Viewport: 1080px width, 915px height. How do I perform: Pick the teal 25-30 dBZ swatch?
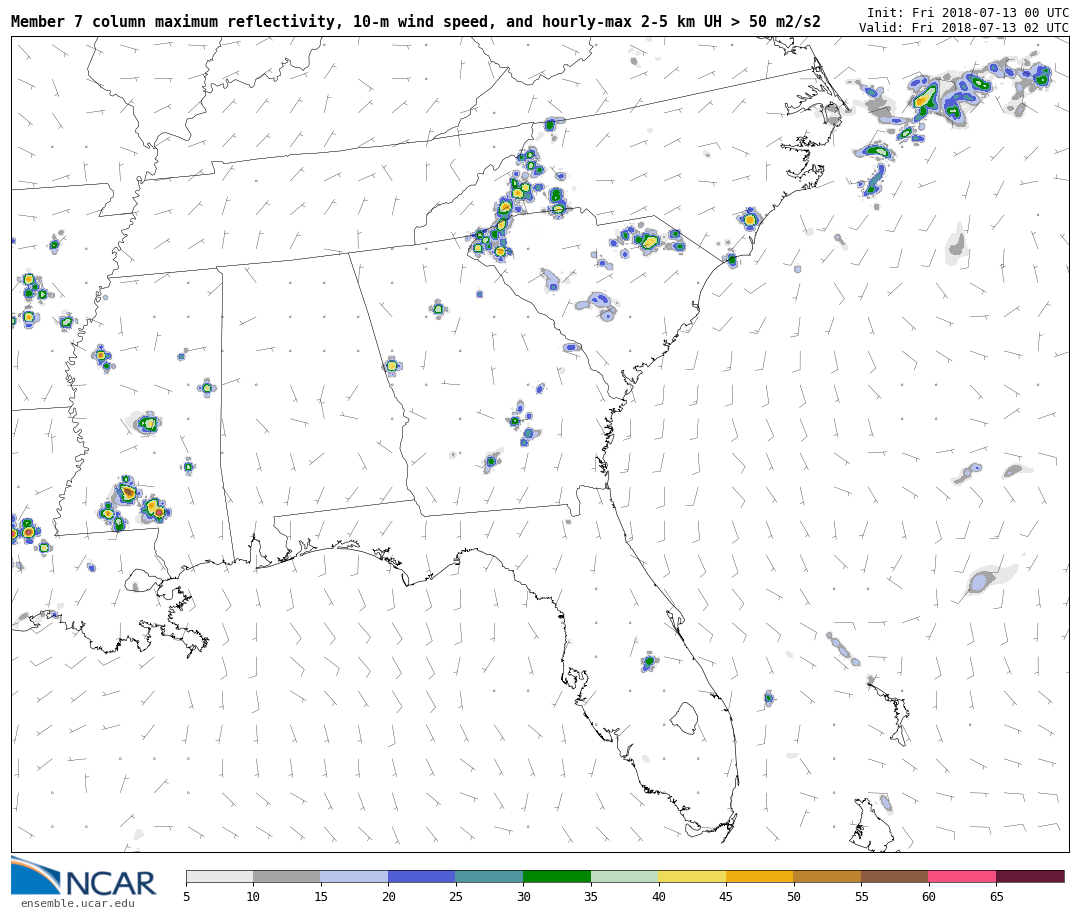coord(489,877)
